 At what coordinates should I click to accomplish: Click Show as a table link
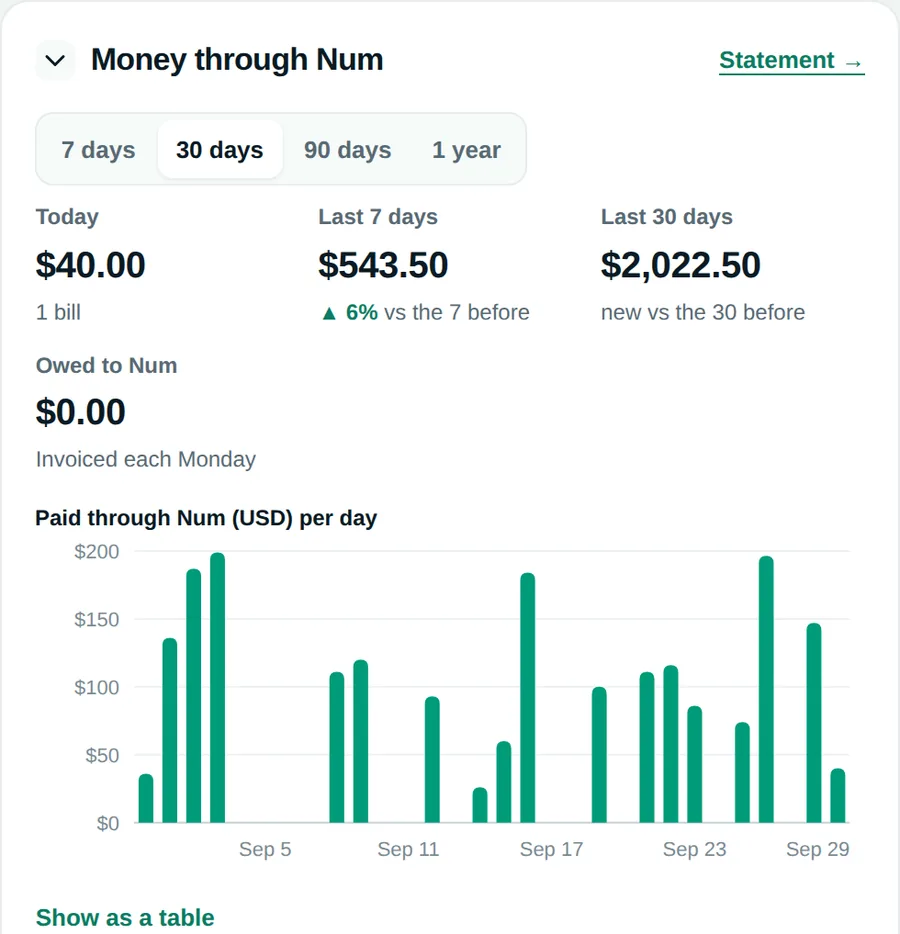coord(125,918)
